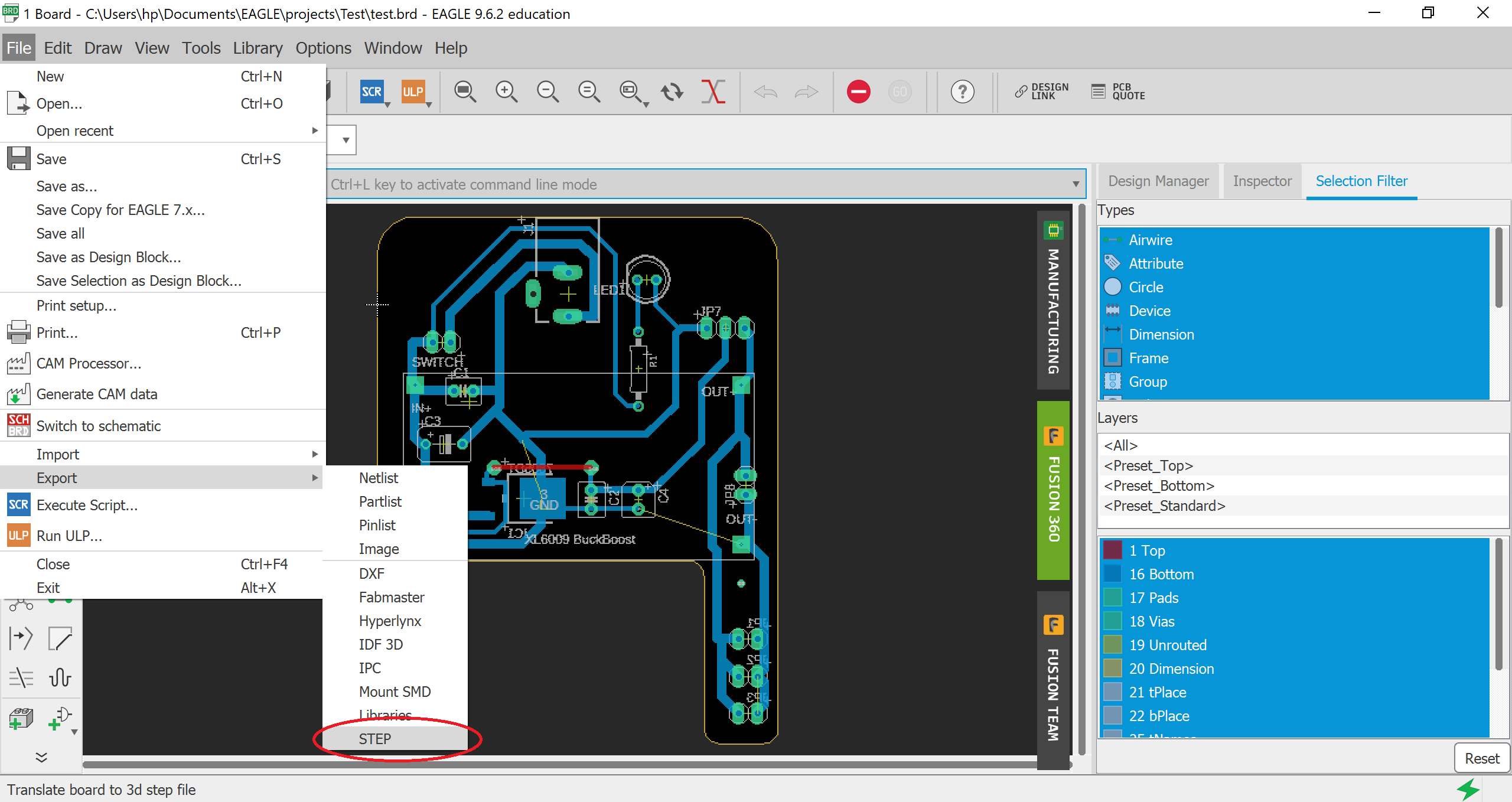Screen dimensions: 1512x802
Task: Click the Reset button in Selection Filter
Action: [x=1481, y=758]
